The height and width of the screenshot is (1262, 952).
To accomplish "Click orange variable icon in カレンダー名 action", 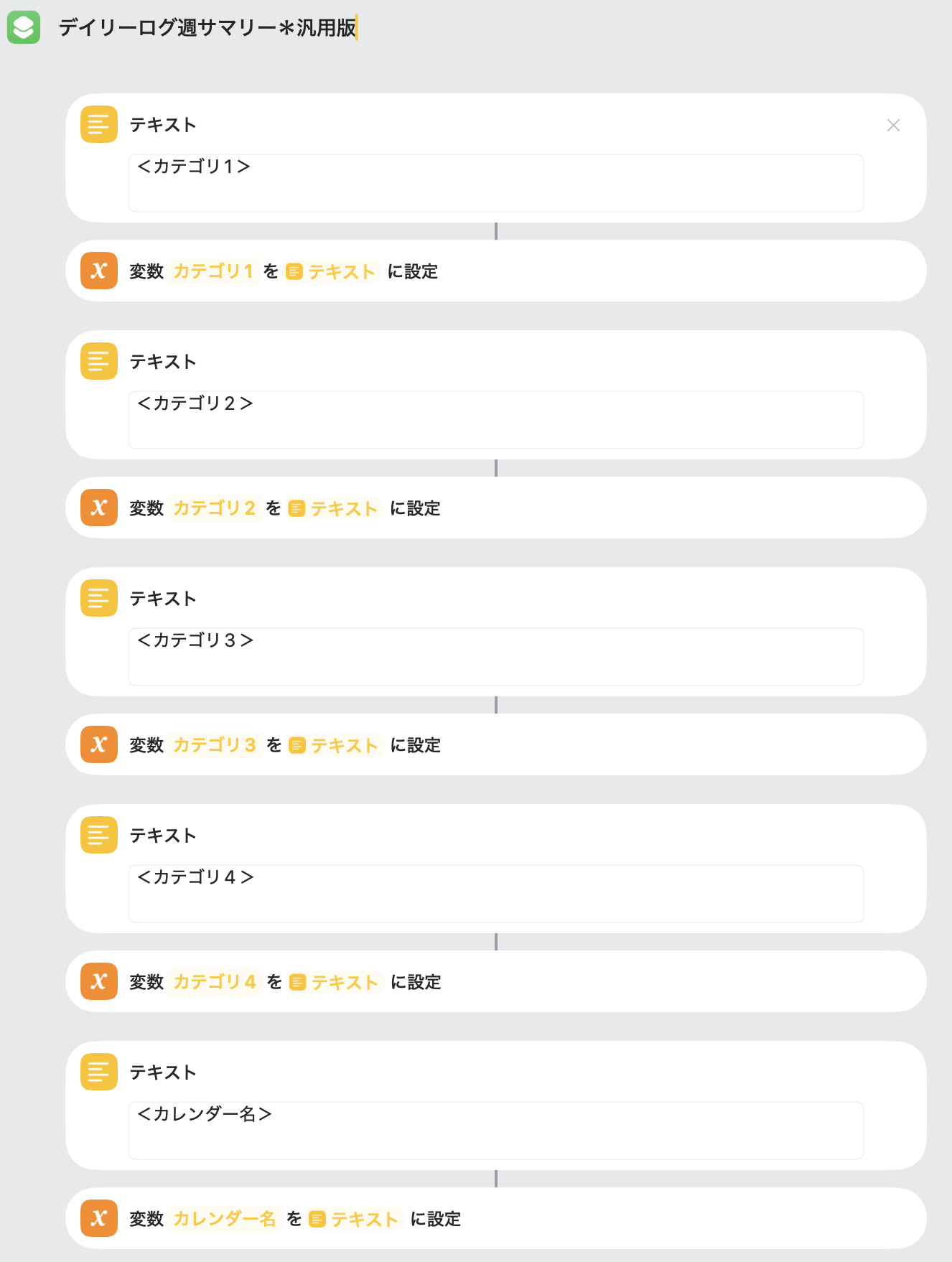I will 99,1218.
